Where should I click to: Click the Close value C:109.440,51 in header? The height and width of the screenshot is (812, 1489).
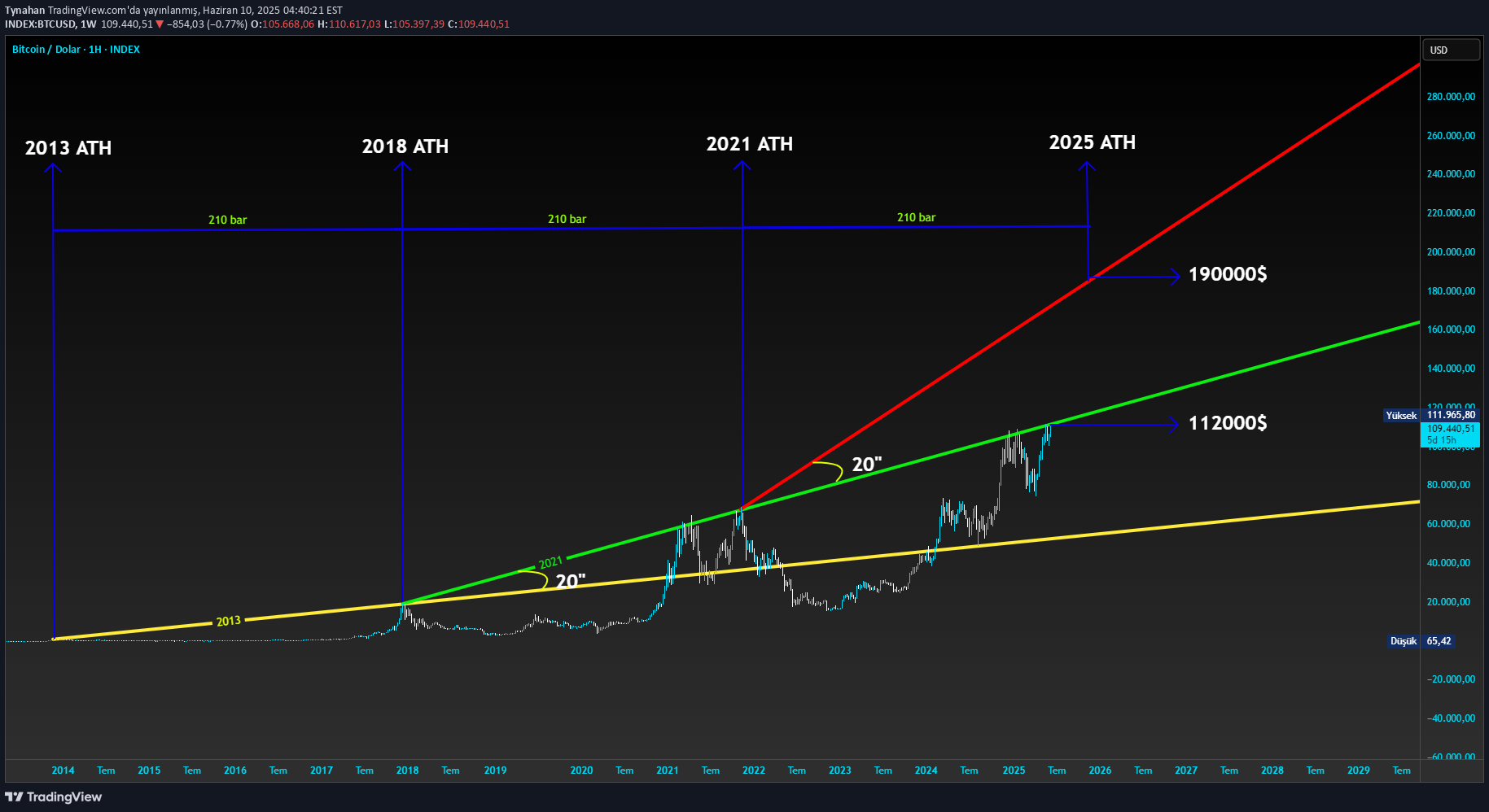click(479, 24)
